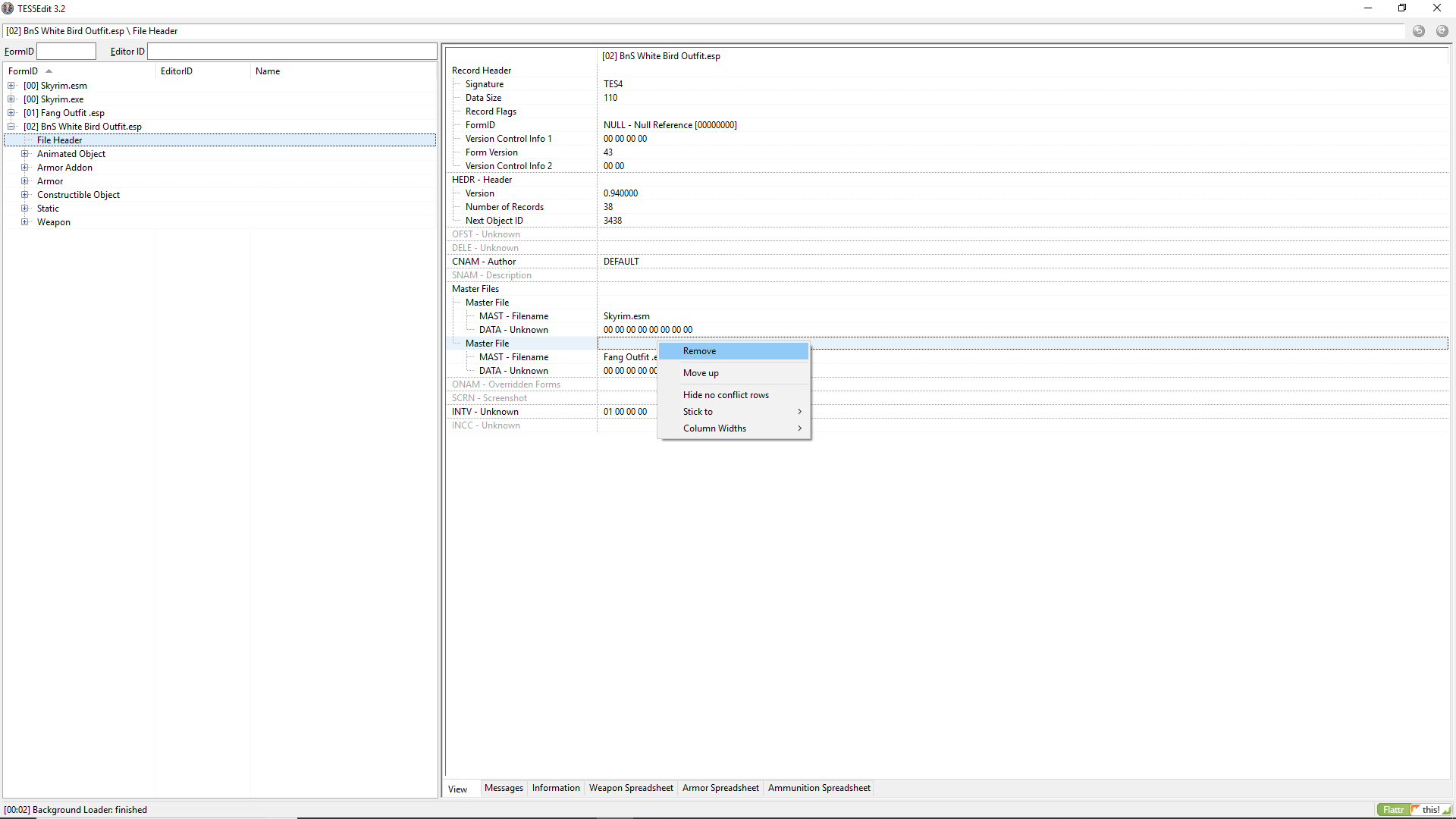Collapse the [02] BnS White Bird Outfit.esp node
This screenshot has width=1456, height=819.
coord(11,127)
